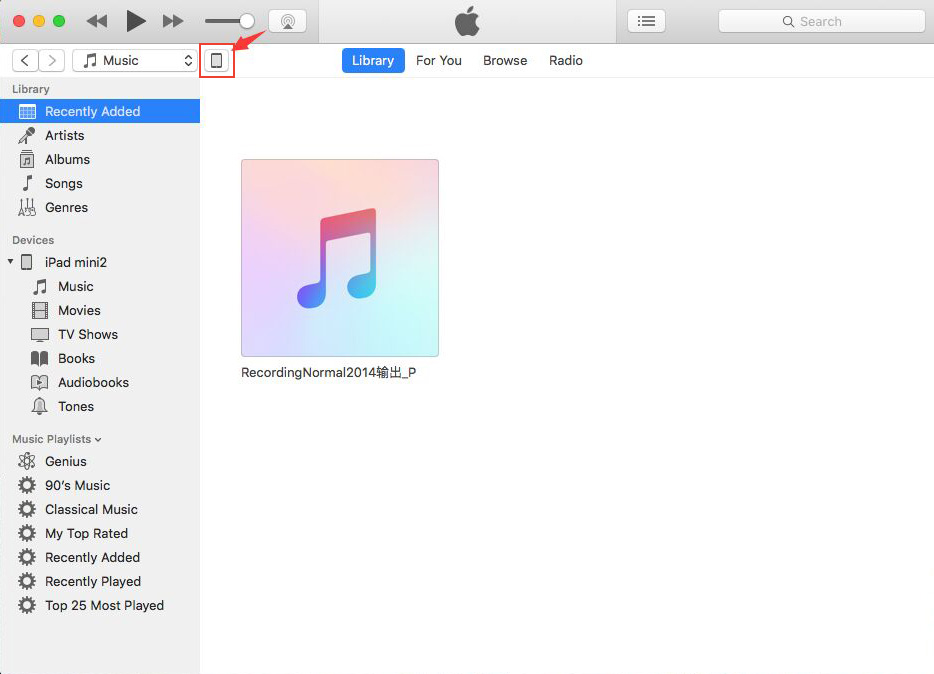Open the Radio tab
The width and height of the screenshot is (934, 674).
pos(565,61)
